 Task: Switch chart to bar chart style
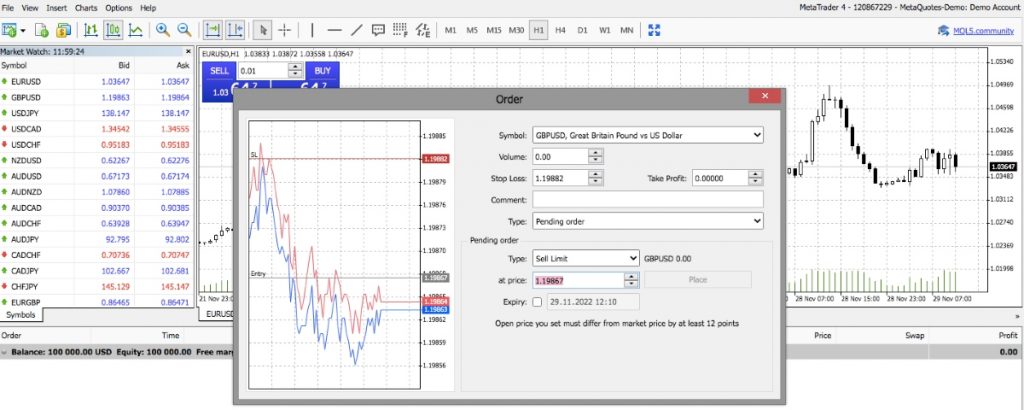tap(91, 30)
